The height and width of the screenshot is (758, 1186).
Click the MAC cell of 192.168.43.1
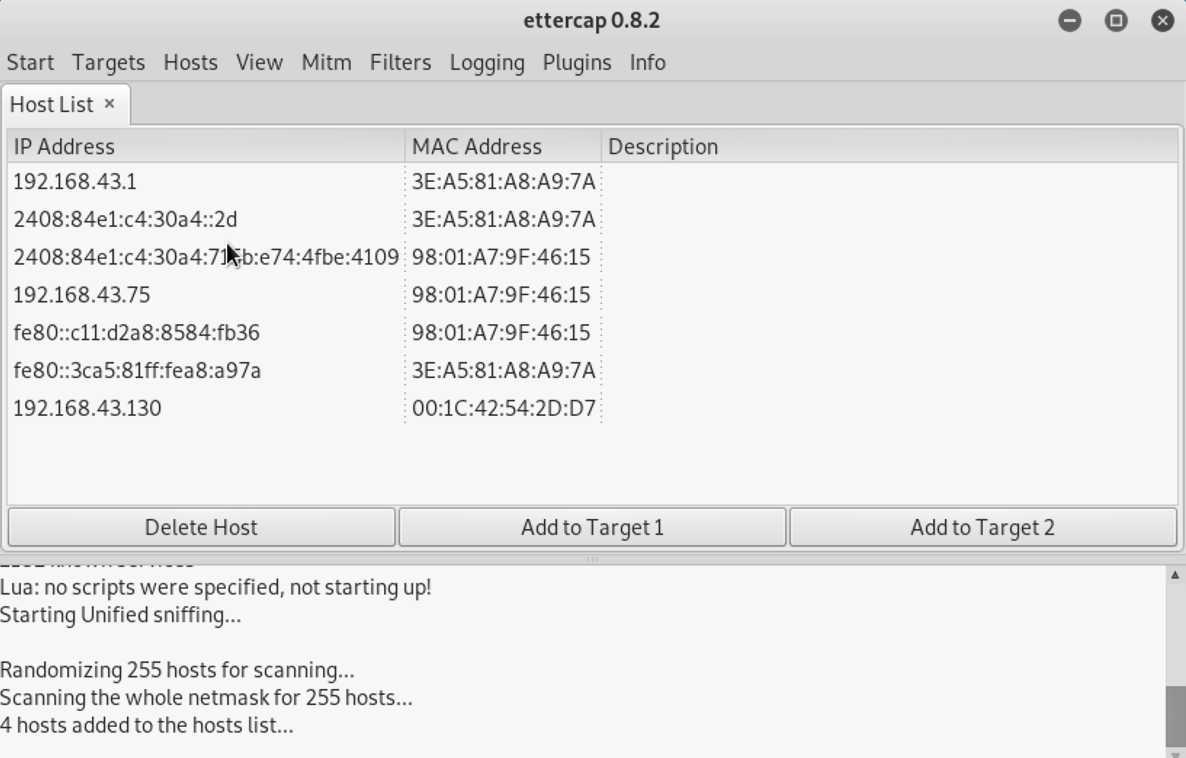[503, 182]
